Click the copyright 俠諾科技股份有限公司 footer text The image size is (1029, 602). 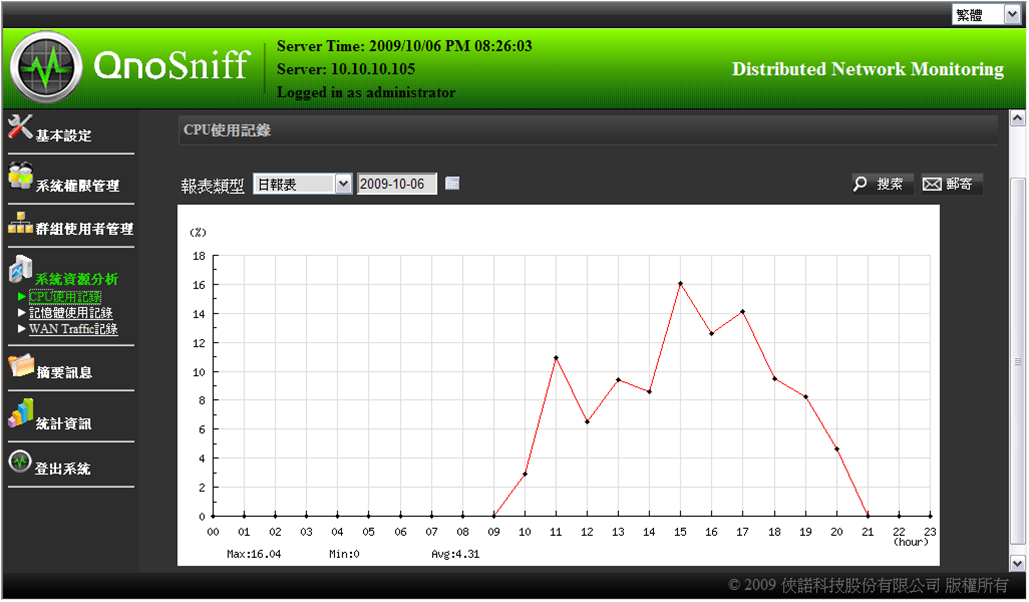click(868, 585)
